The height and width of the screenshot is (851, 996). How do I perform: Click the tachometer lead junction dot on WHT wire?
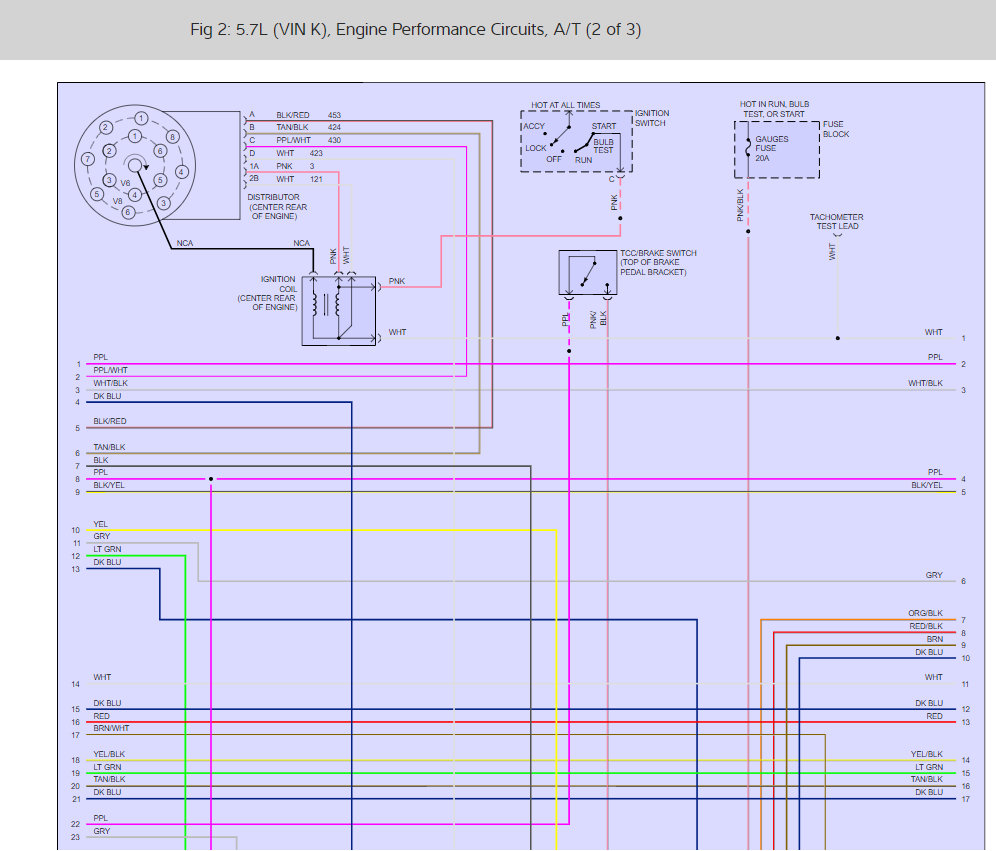point(838,338)
